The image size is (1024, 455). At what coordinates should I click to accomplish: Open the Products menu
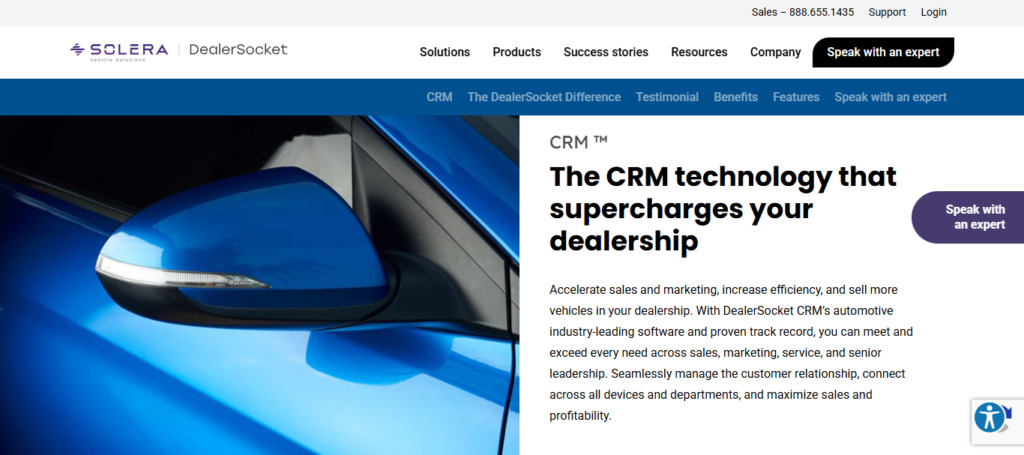coord(517,52)
